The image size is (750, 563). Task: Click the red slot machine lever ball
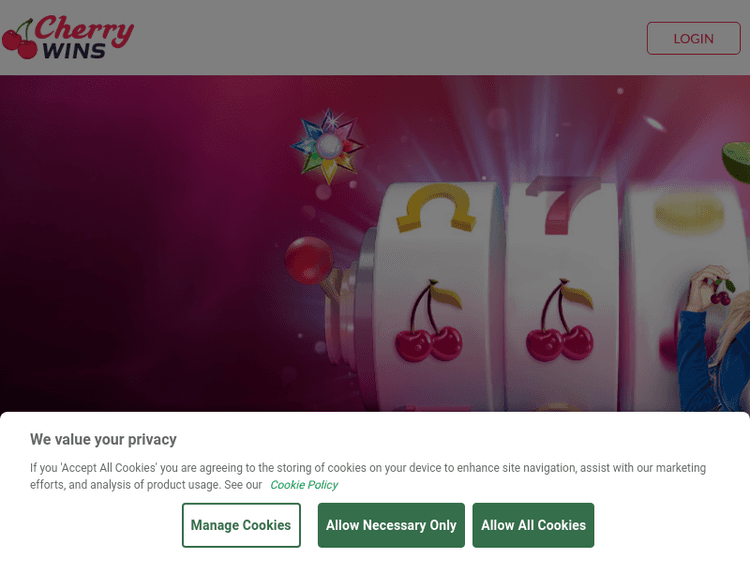309,261
